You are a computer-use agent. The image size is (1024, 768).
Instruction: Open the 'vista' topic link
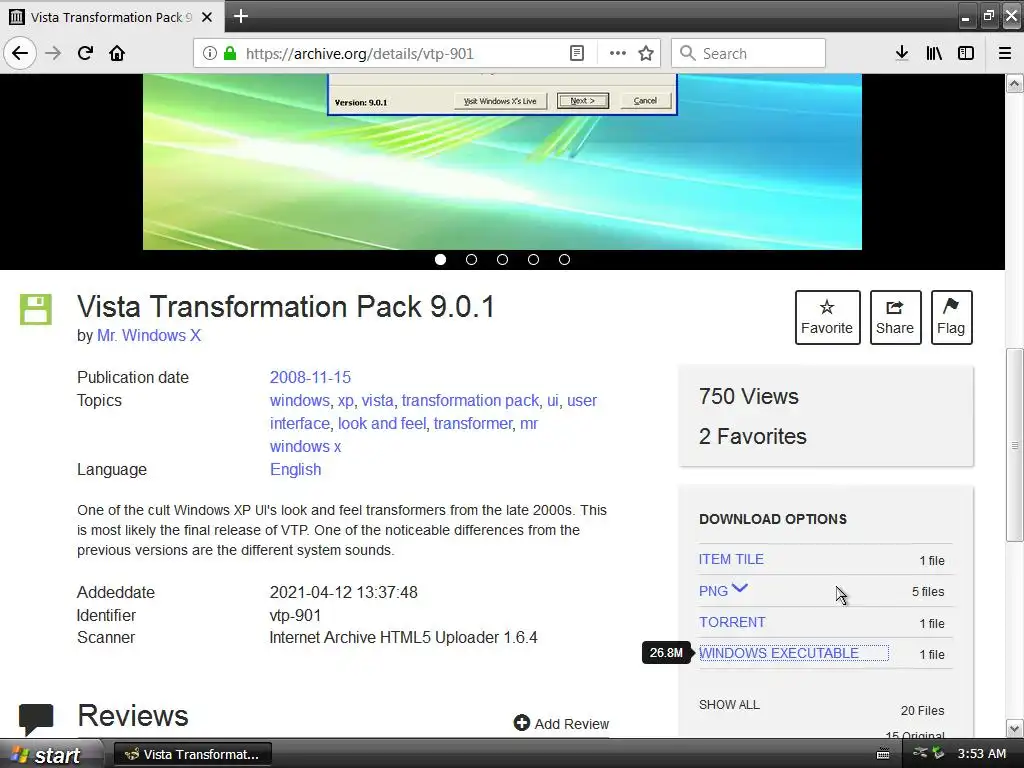point(377,400)
